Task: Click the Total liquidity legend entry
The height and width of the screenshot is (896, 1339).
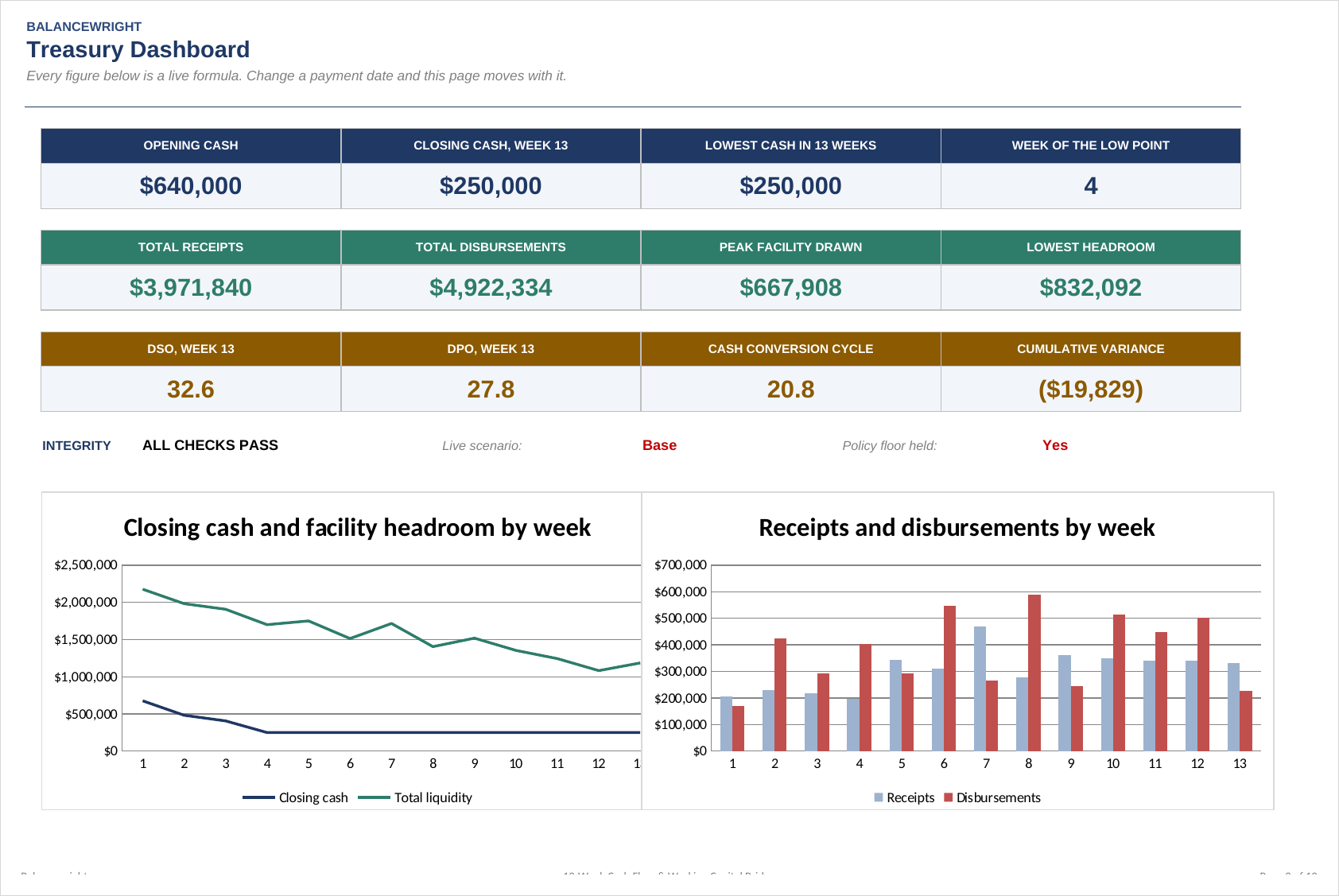Action: tap(415, 797)
